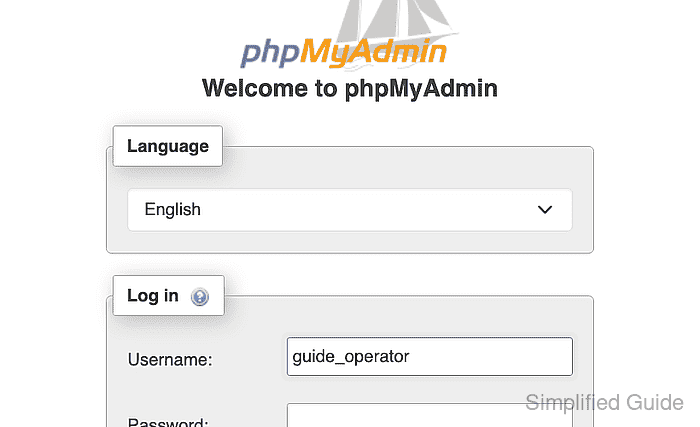The width and height of the screenshot is (700, 427).
Task: Focus the Username input field
Action: [429, 356]
